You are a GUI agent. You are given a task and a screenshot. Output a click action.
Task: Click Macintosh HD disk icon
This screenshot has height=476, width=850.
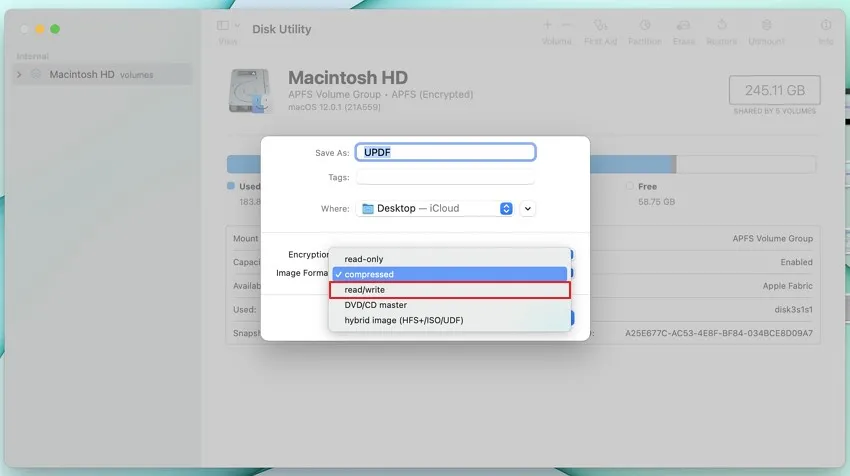point(249,91)
